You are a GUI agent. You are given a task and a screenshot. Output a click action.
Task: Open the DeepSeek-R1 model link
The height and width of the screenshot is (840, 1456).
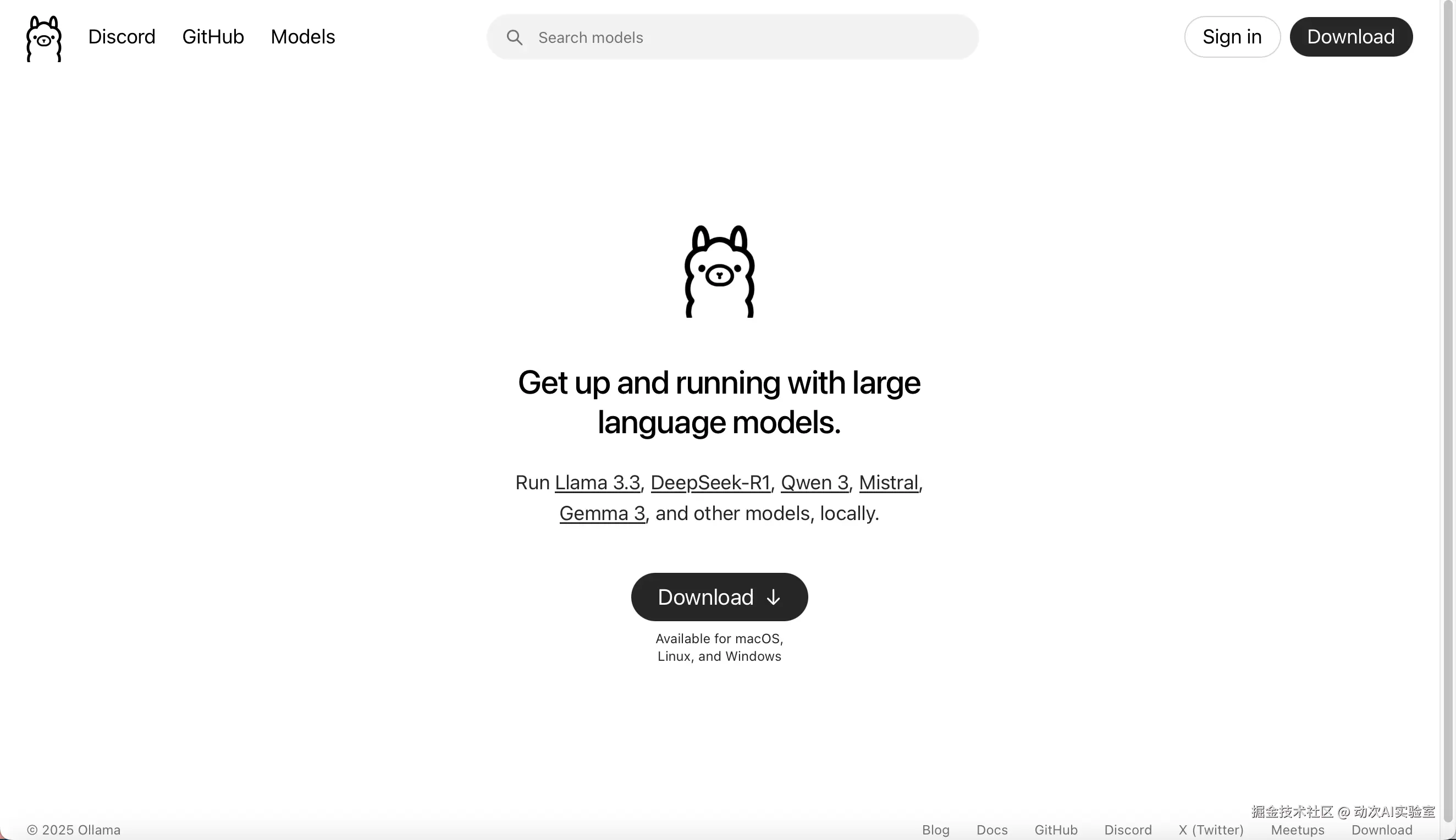click(710, 482)
